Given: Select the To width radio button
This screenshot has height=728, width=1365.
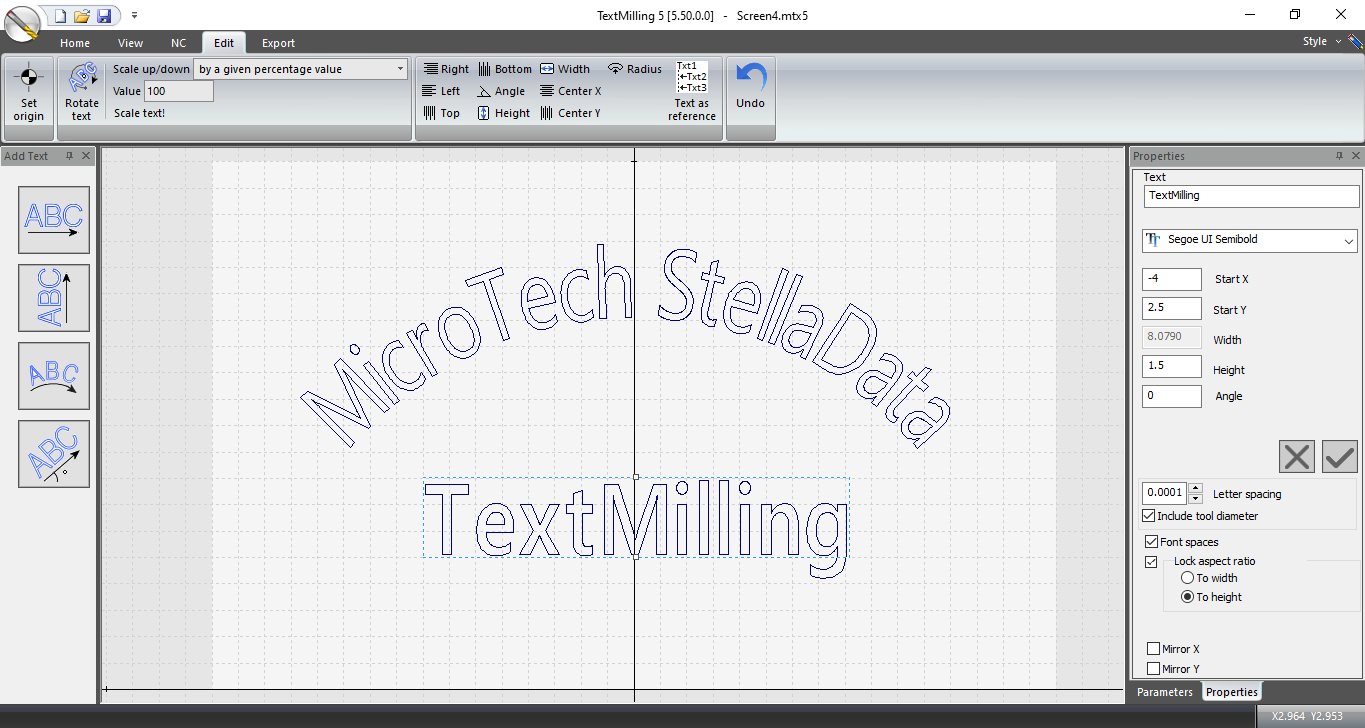Looking at the screenshot, I should [x=1187, y=578].
